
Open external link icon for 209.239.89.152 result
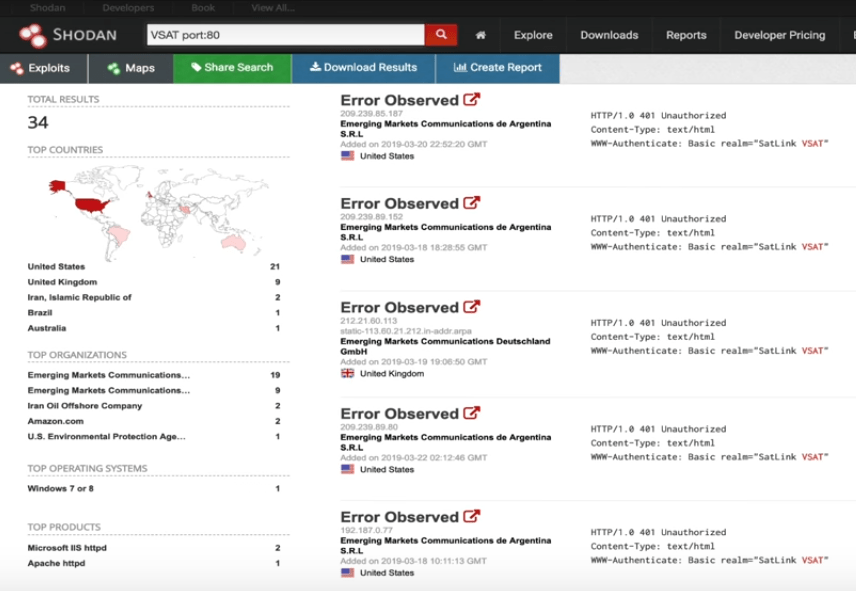(x=472, y=203)
